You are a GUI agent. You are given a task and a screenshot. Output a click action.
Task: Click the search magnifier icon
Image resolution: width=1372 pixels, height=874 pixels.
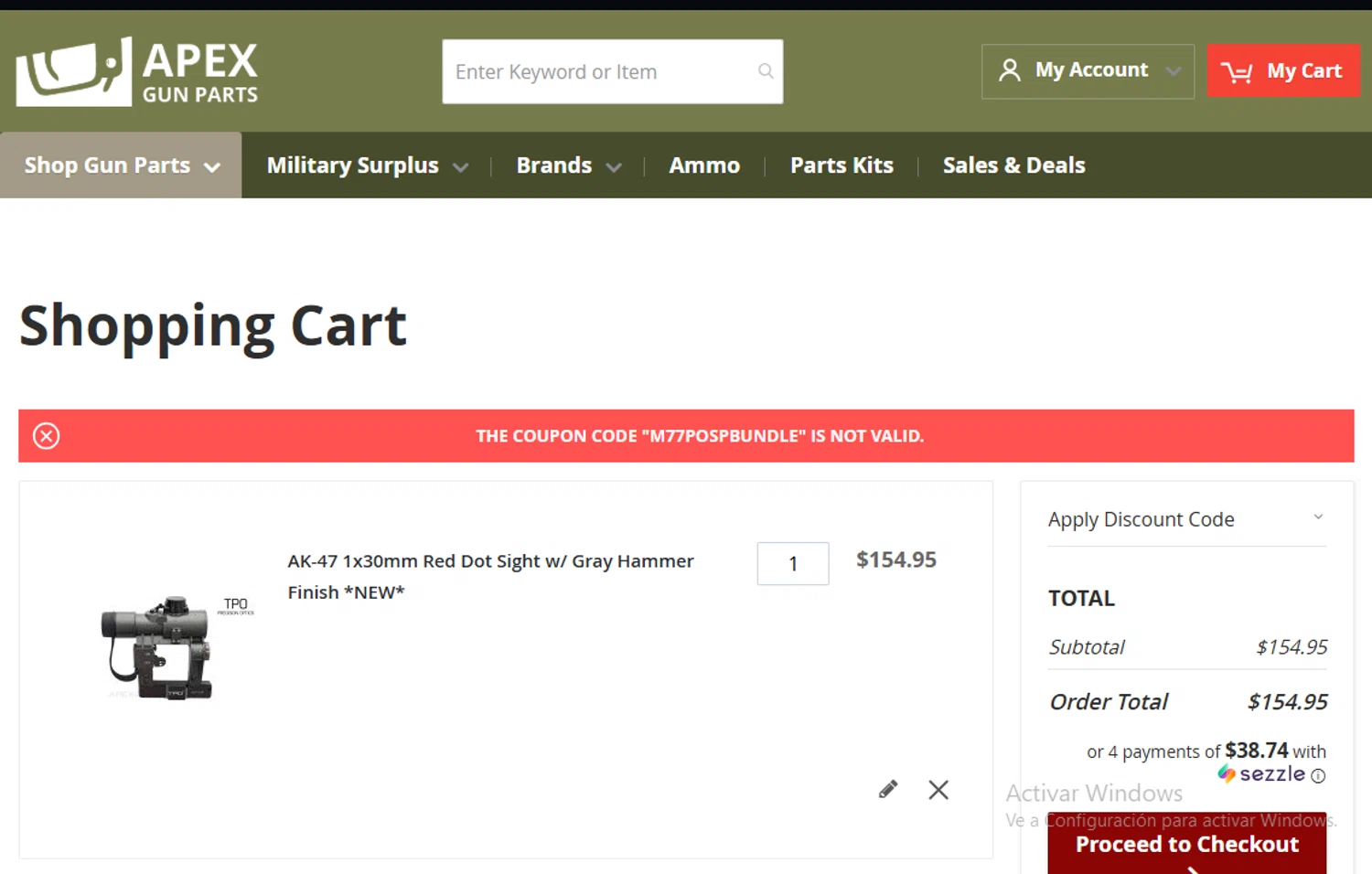[766, 70]
